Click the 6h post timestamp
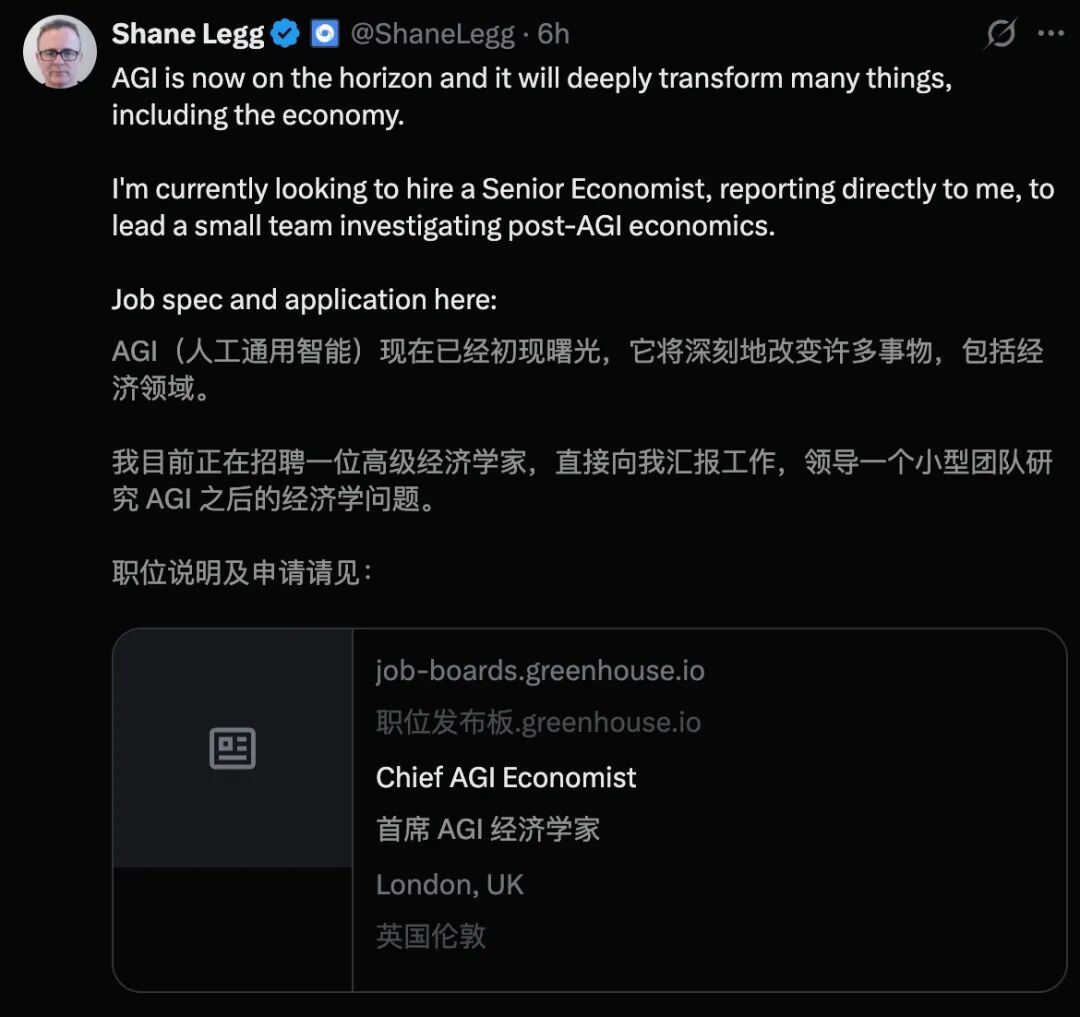This screenshot has width=1080, height=1017. pyautogui.click(x=553, y=34)
